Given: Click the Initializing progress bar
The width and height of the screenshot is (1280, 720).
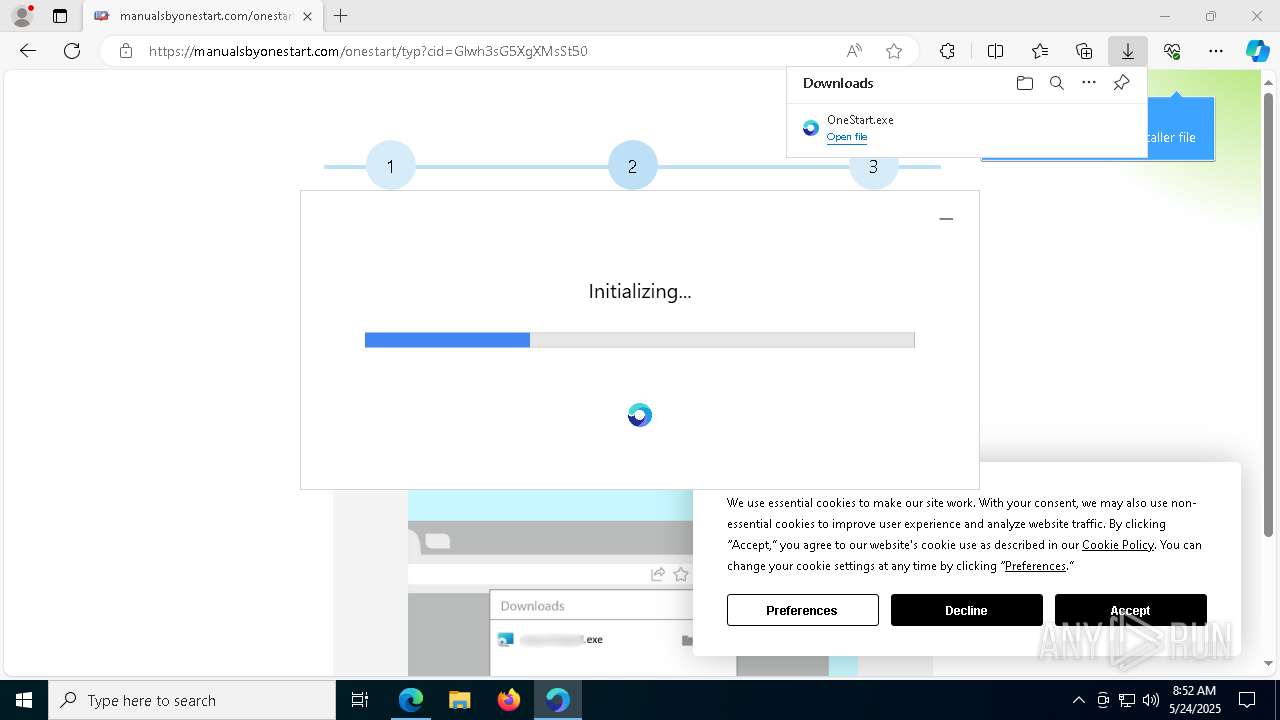Looking at the screenshot, I should pos(639,340).
